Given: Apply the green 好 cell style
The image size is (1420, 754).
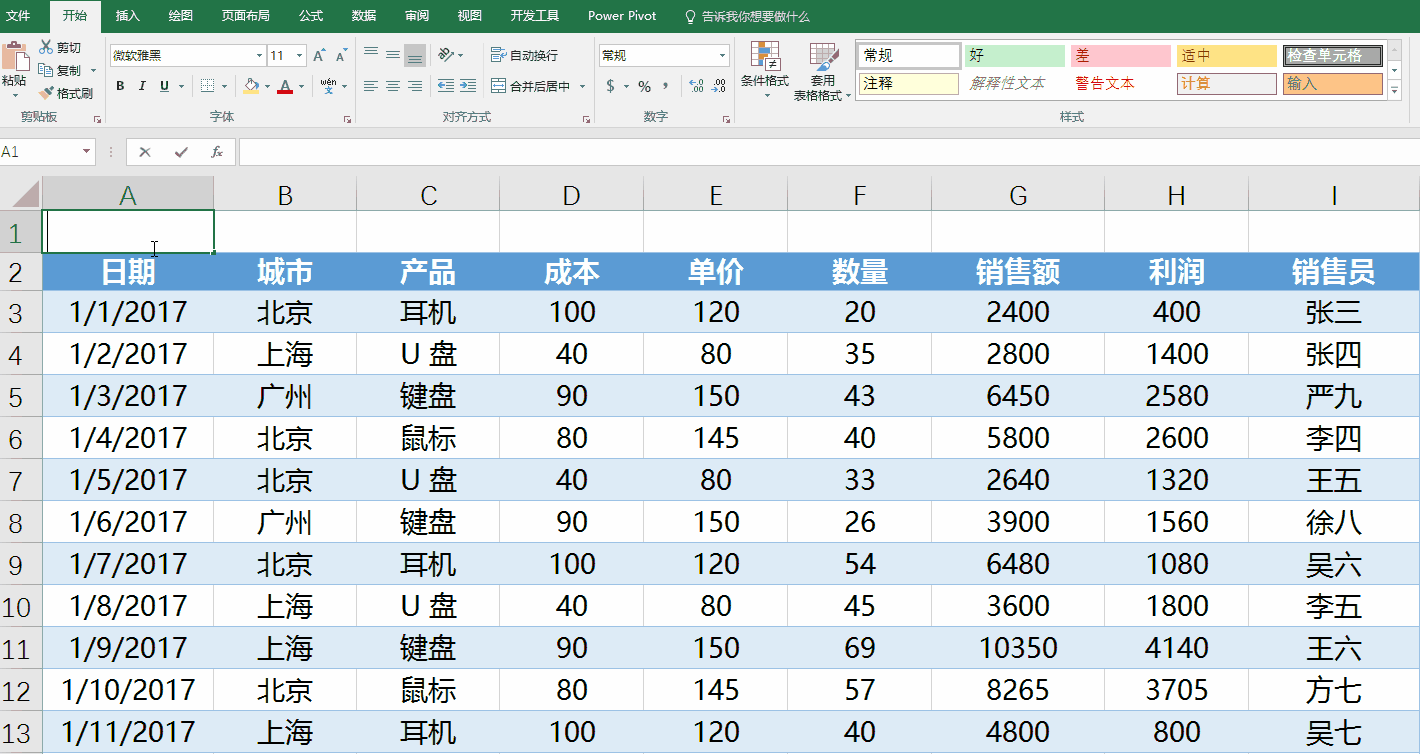Looking at the screenshot, I should (1014, 56).
